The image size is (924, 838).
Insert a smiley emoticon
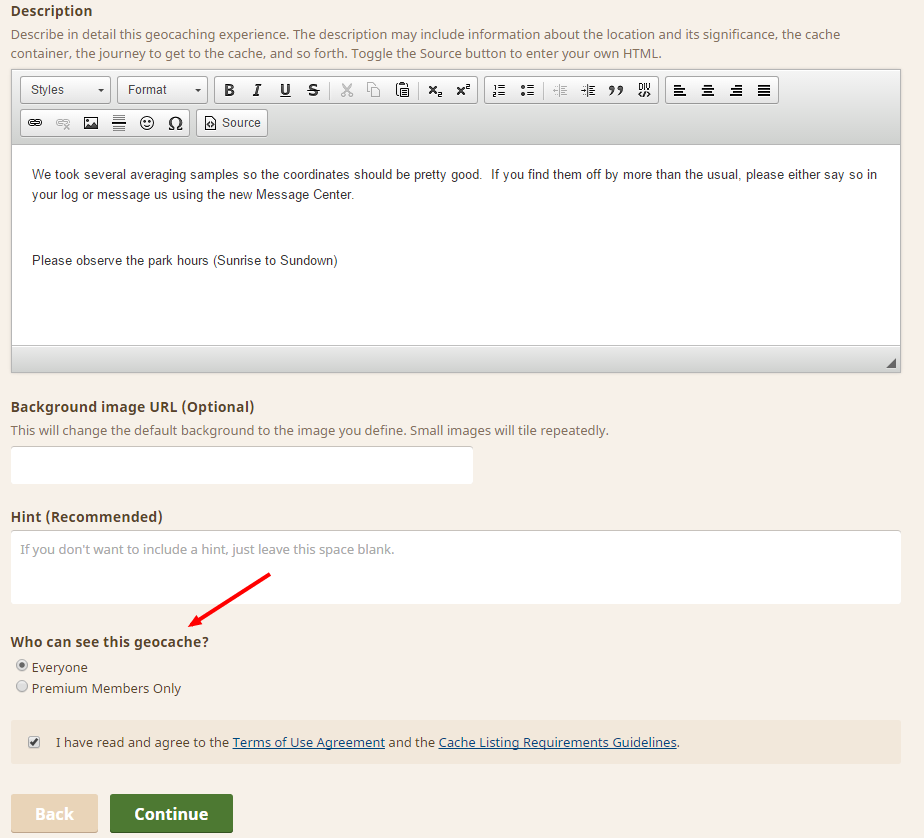(147, 123)
